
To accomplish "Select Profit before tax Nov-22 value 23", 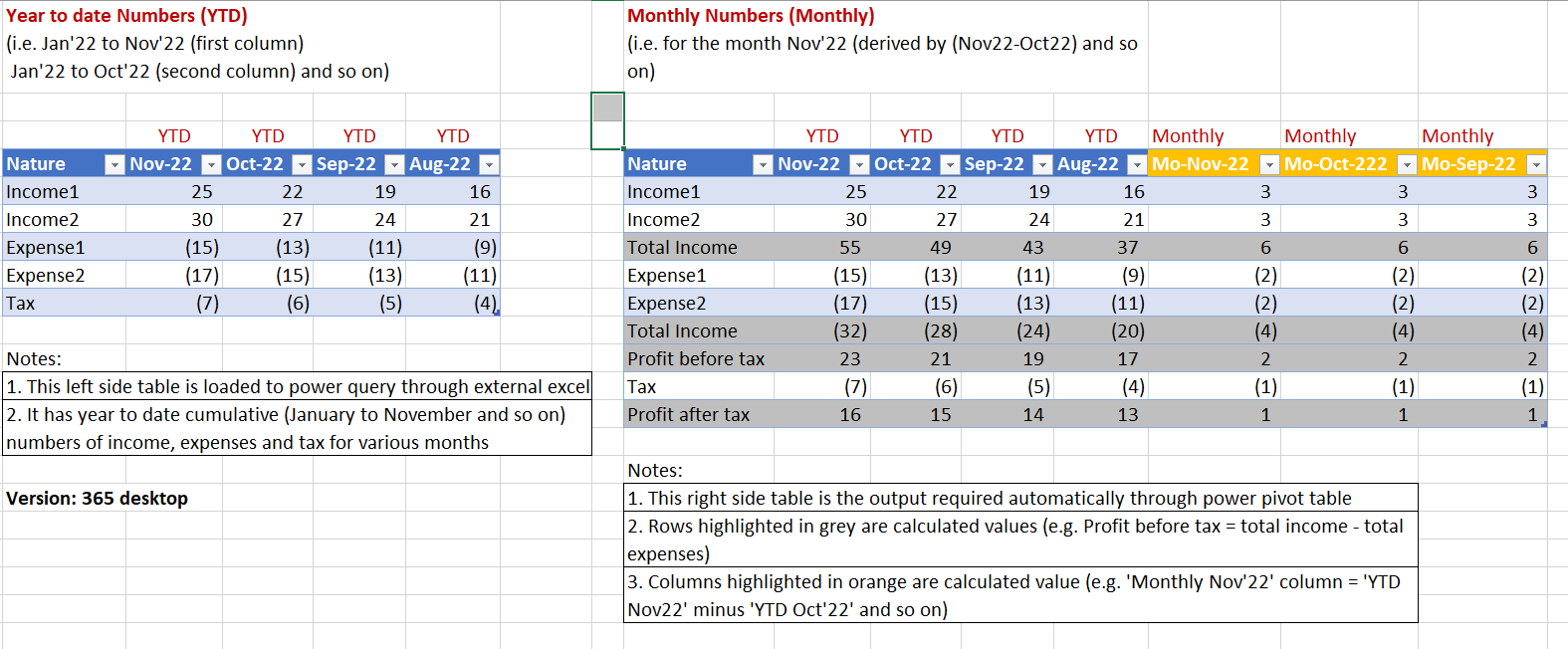I will (x=850, y=359).
